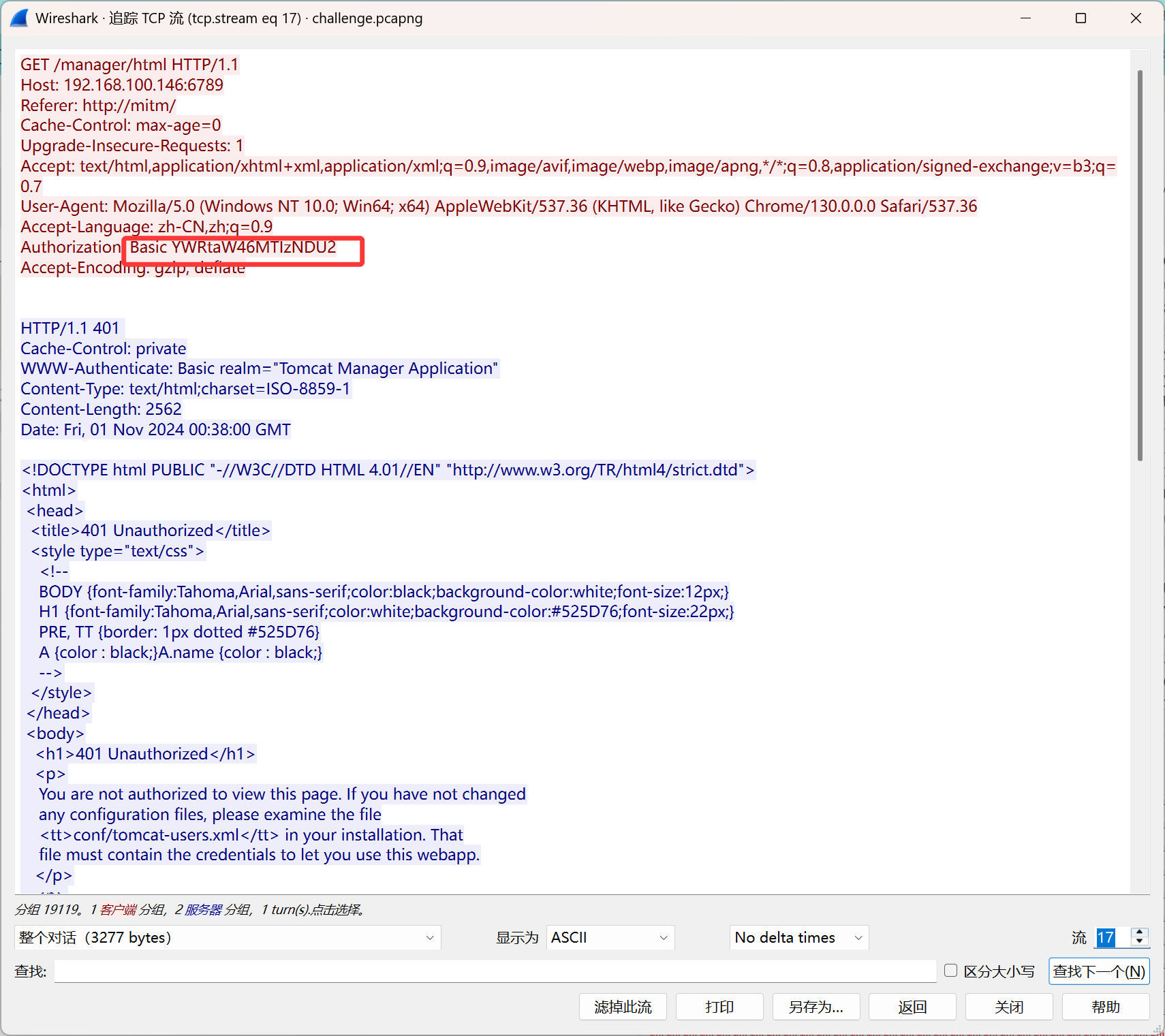Click the '<!DOCTYPE html PUBLIC' line
Viewport: 1165px width, 1036px height.
click(388, 470)
